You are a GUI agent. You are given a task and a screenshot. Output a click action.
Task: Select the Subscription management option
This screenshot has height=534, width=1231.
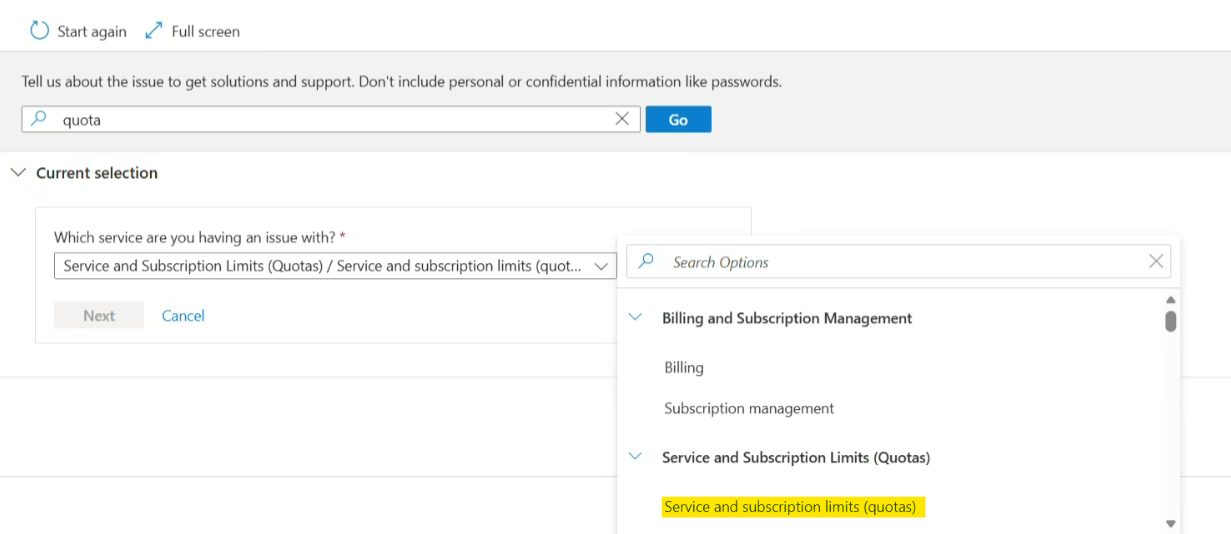[x=749, y=409]
